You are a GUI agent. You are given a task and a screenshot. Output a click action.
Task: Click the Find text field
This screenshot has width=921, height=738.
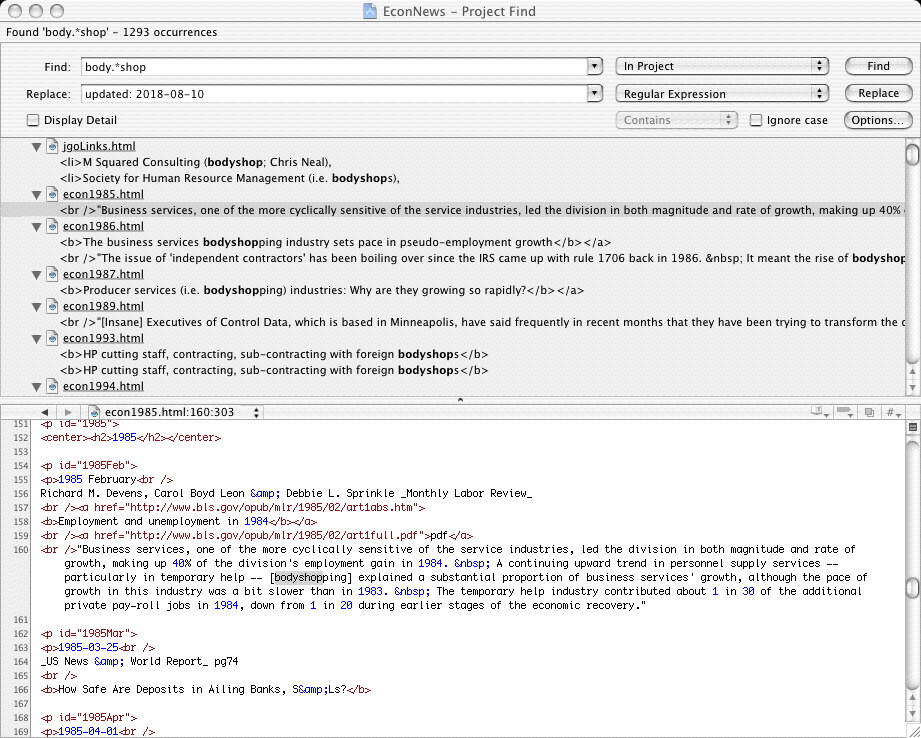click(x=335, y=66)
